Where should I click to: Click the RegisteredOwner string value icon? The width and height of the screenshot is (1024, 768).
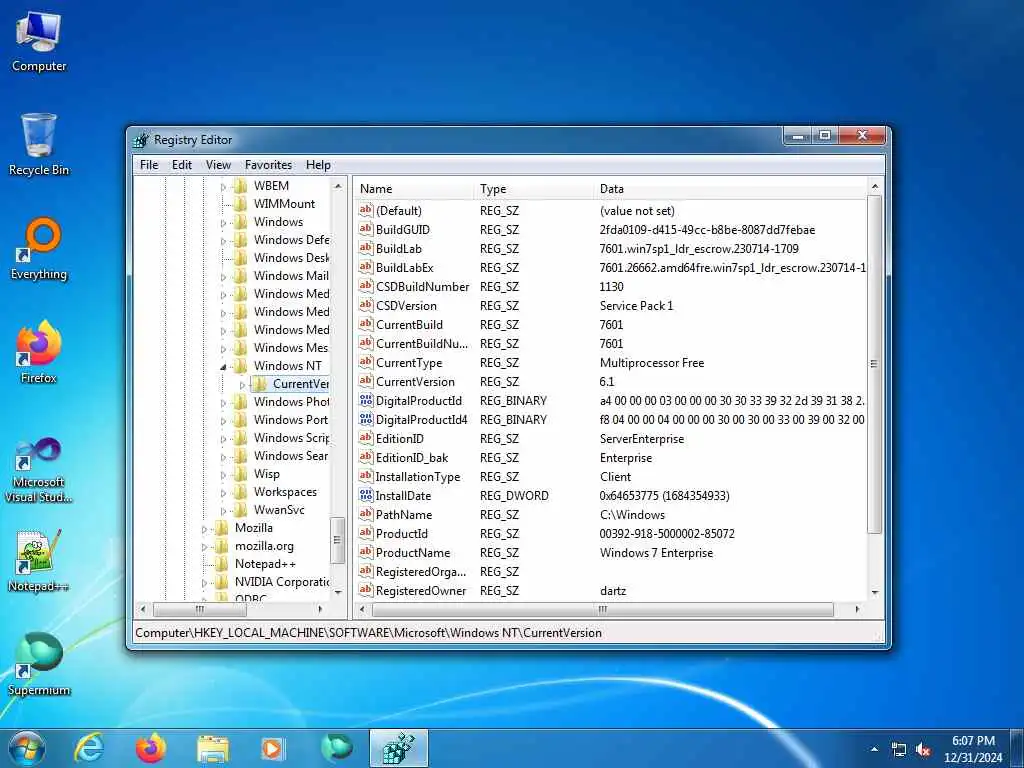coord(366,590)
